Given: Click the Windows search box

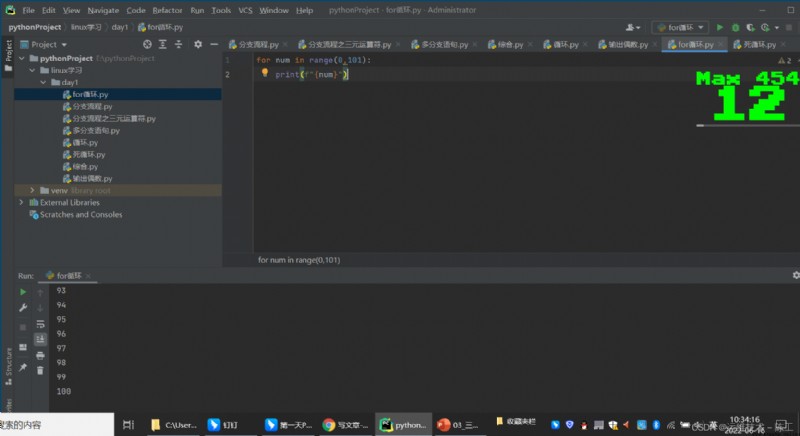Looking at the screenshot, I should (x=57, y=424).
